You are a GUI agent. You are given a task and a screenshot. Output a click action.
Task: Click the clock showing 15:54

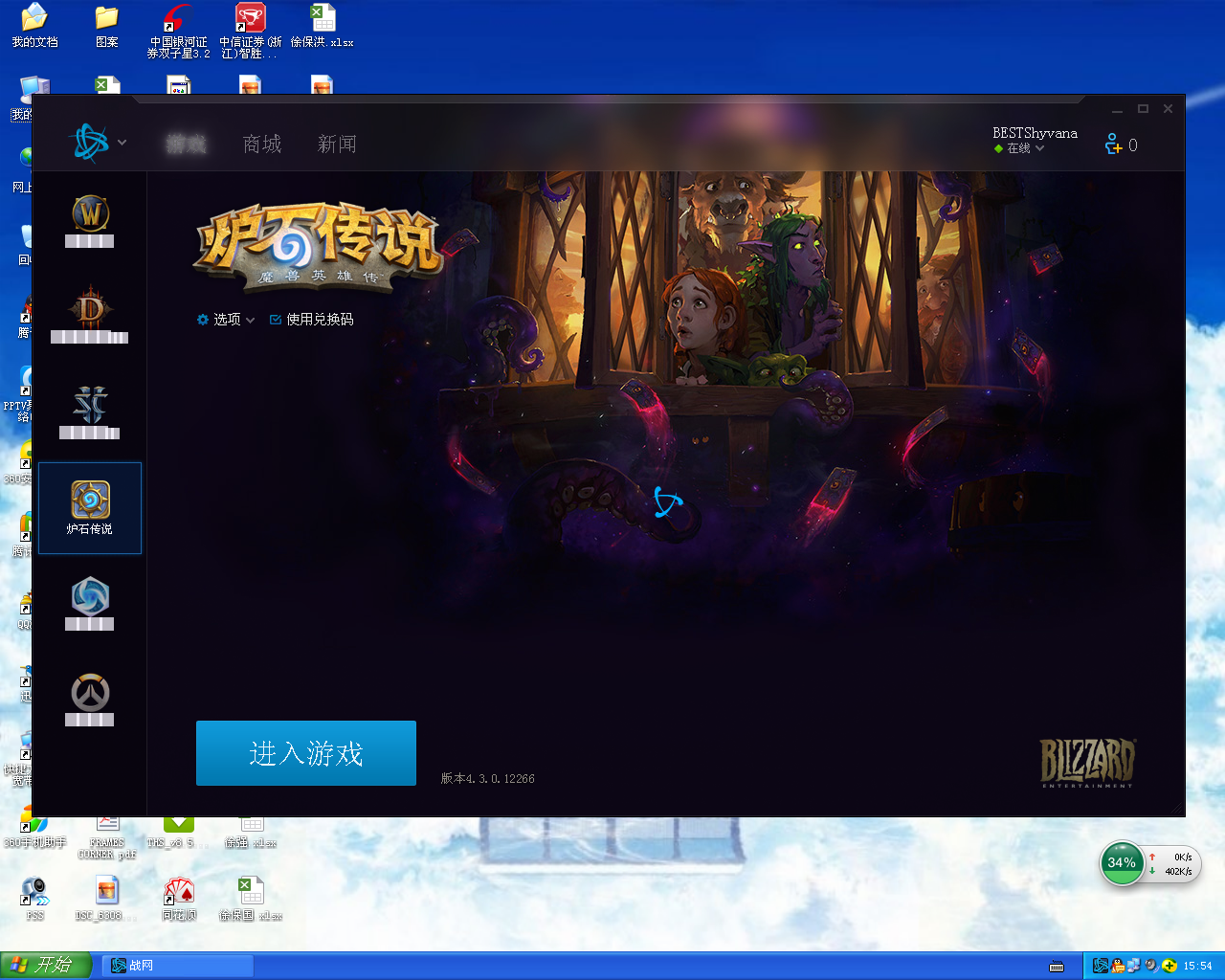point(1197,967)
